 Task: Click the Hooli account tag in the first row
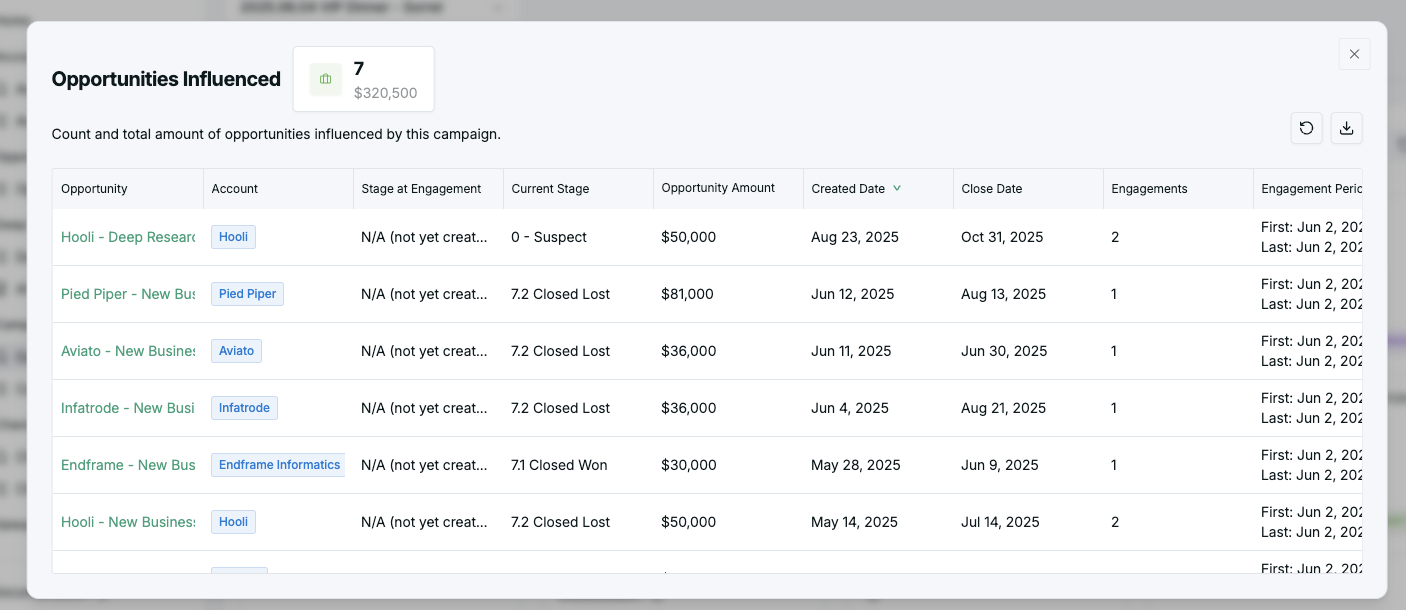click(233, 237)
